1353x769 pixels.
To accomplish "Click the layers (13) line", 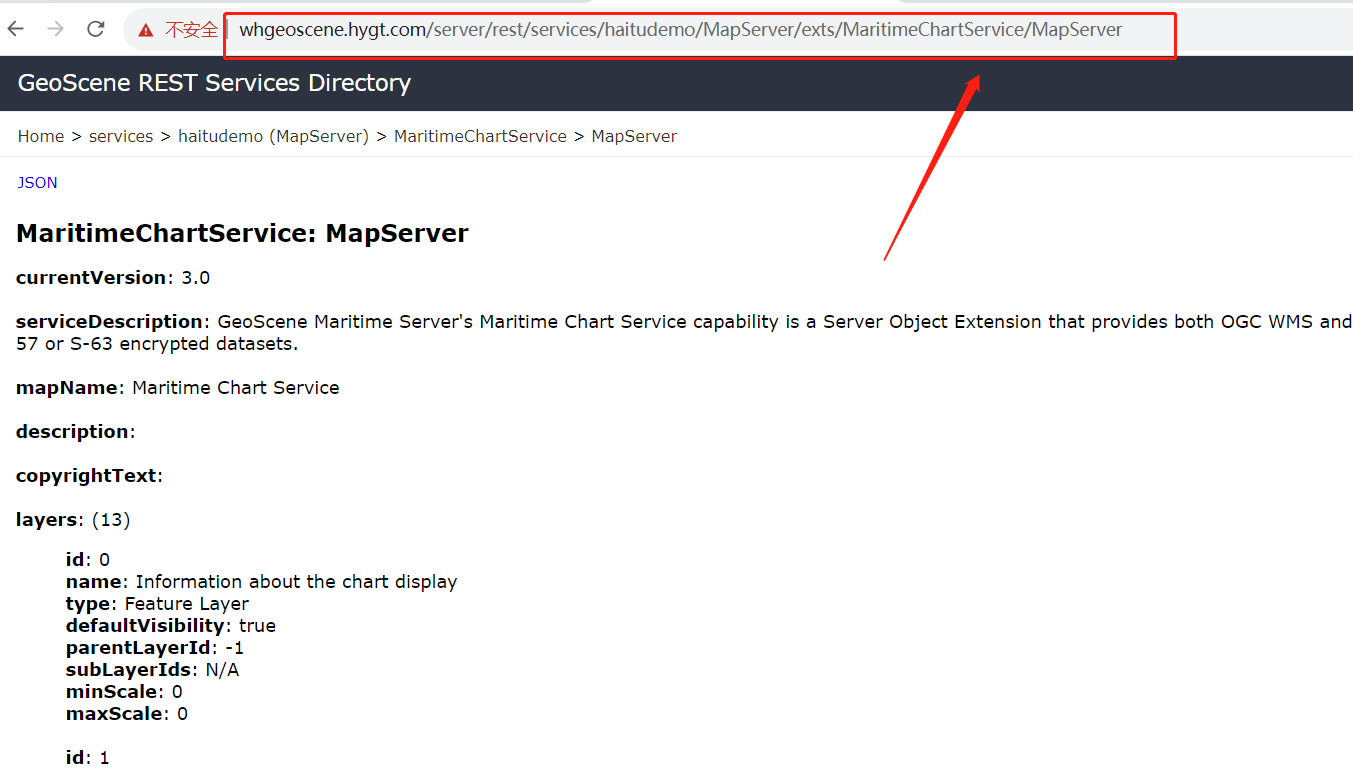I will pos(73,520).
